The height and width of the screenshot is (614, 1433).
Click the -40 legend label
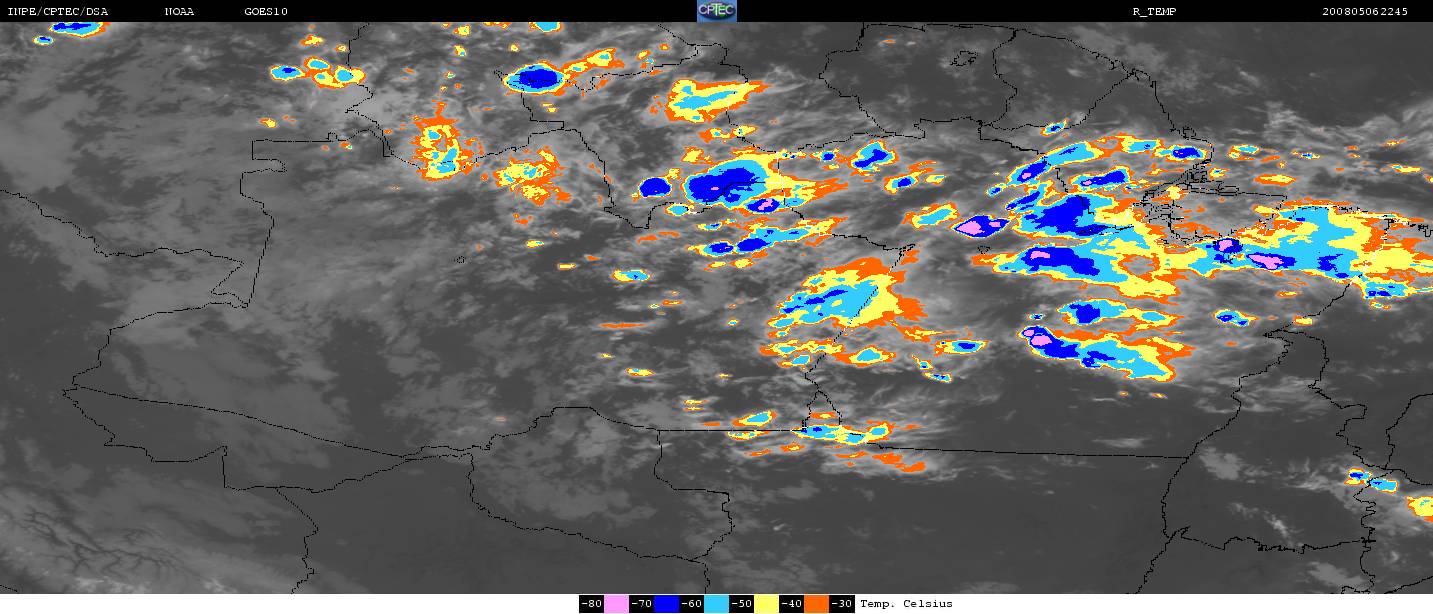pos(791,604)
